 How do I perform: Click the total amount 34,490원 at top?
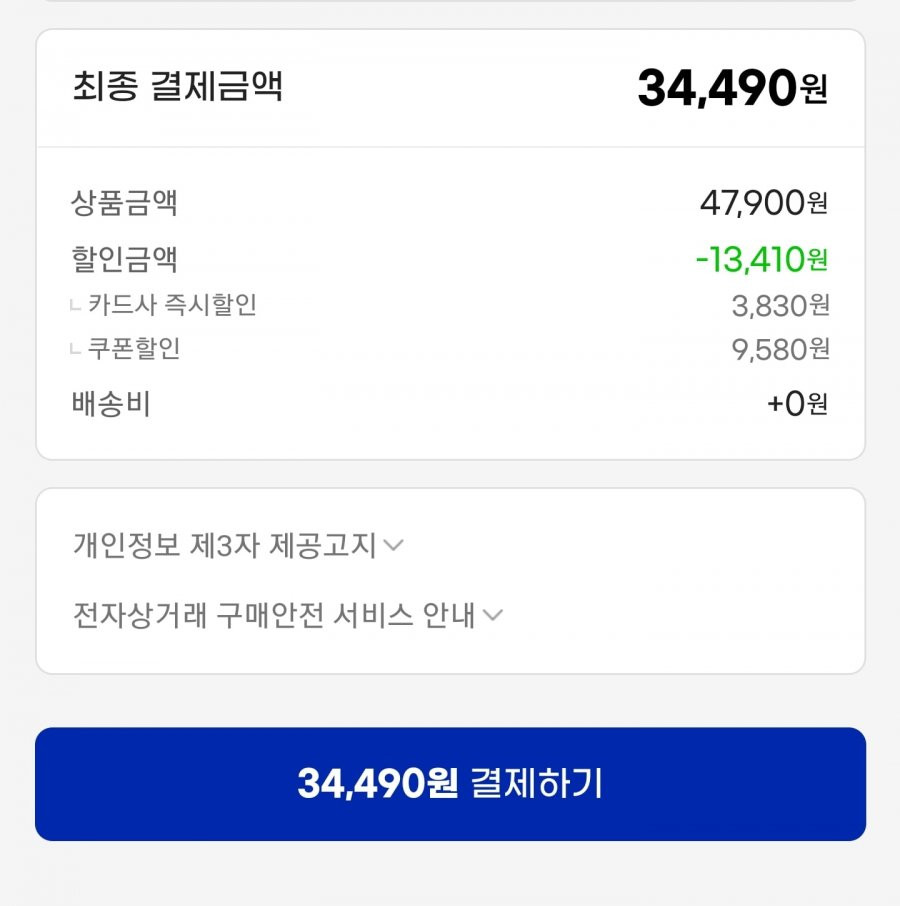(732, 88)
